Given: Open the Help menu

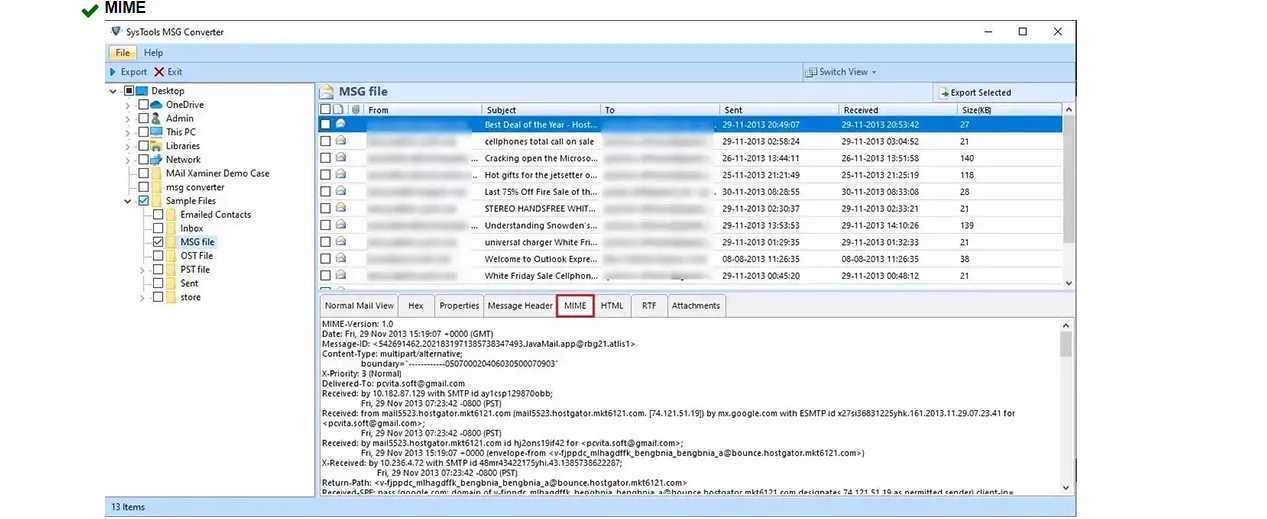Looking at the screenshot, I should pyautogui.click(x=153, y=53).
